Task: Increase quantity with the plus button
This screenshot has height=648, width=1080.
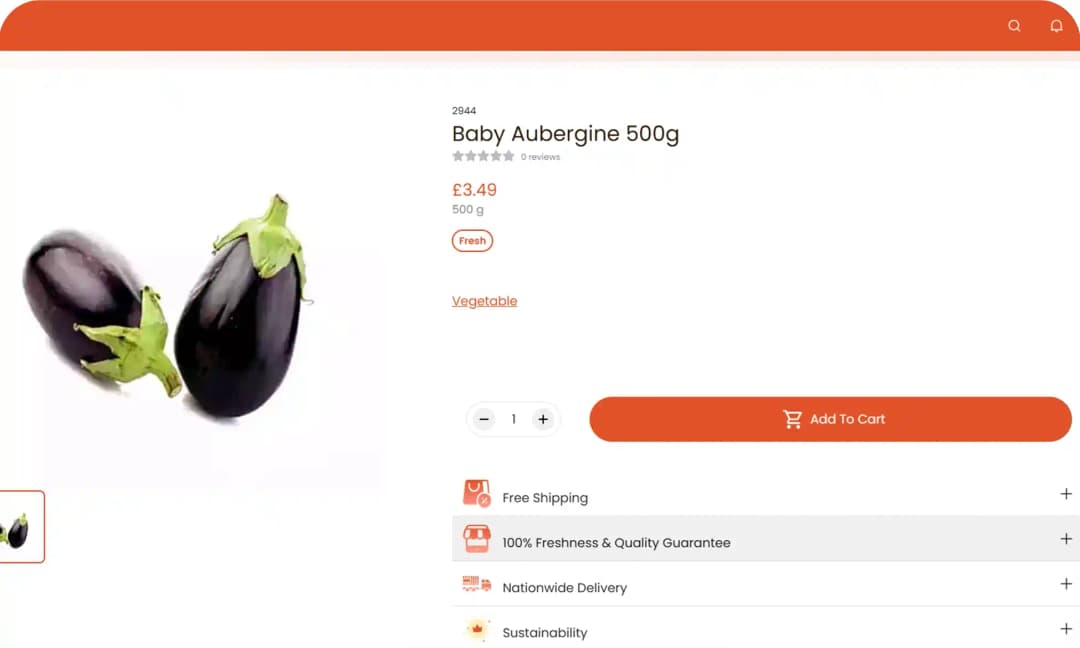Action: pyautogui.click(x=543, y=419)
